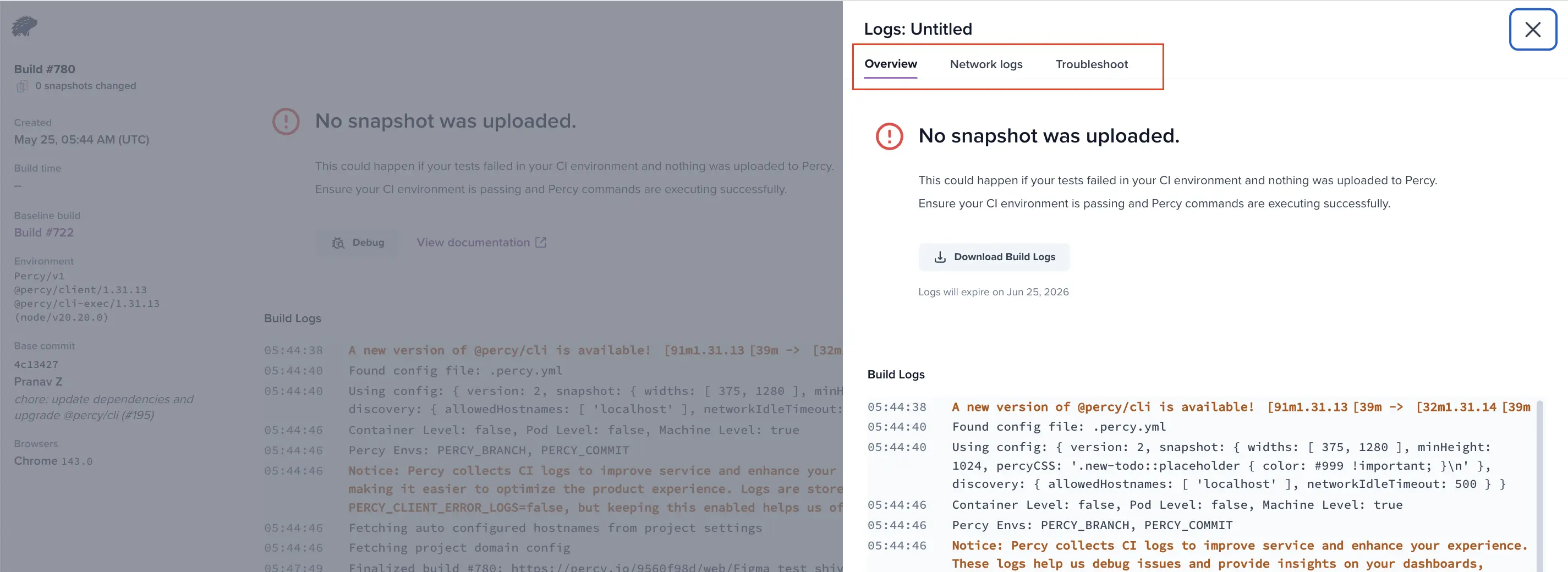Click the bug icon on Debug button
The width and height of the screenshot is (1568, 572).
(338, 243)
